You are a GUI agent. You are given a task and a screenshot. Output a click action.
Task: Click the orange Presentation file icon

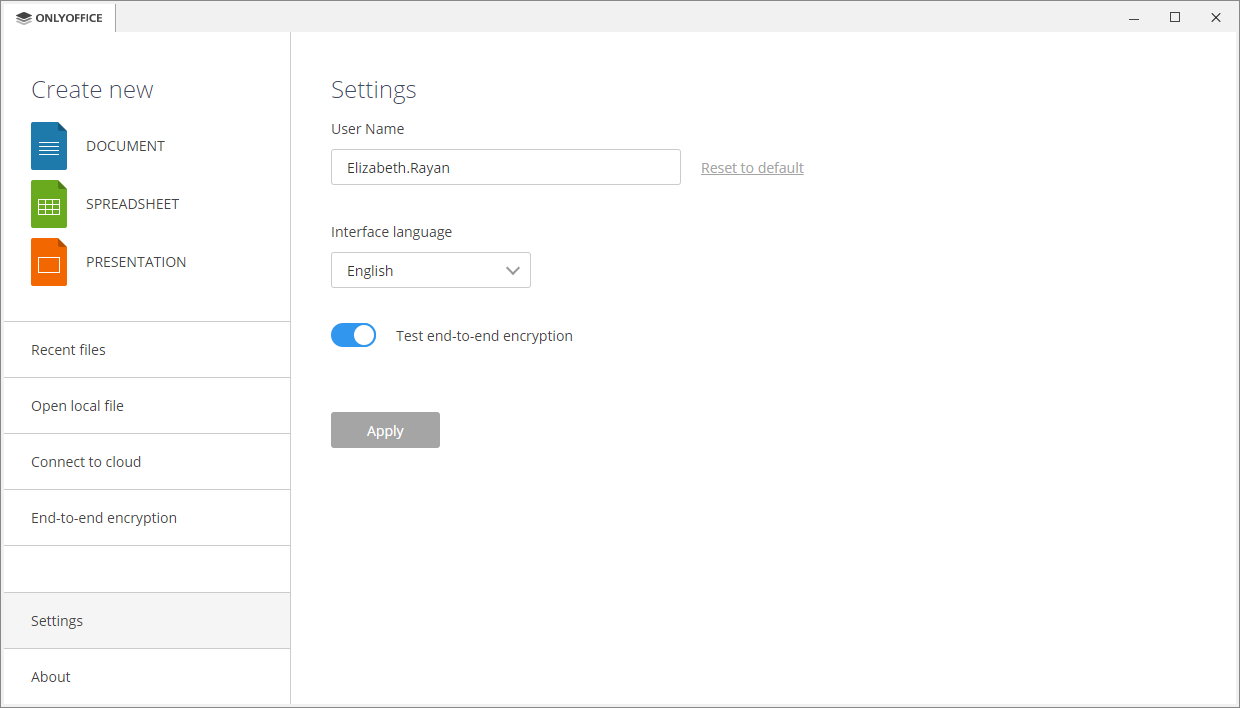49,262
